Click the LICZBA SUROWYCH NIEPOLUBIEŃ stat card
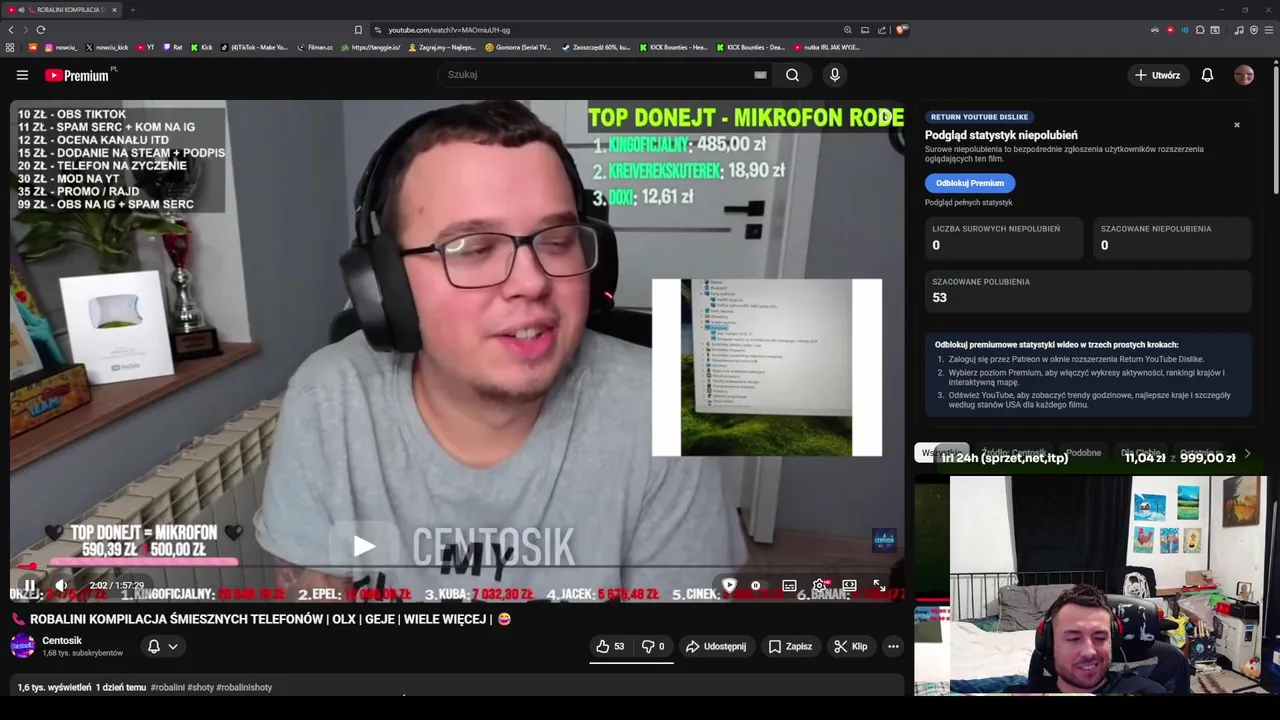Screen dimensions: 1280x720 click(x=1004, y=238)
